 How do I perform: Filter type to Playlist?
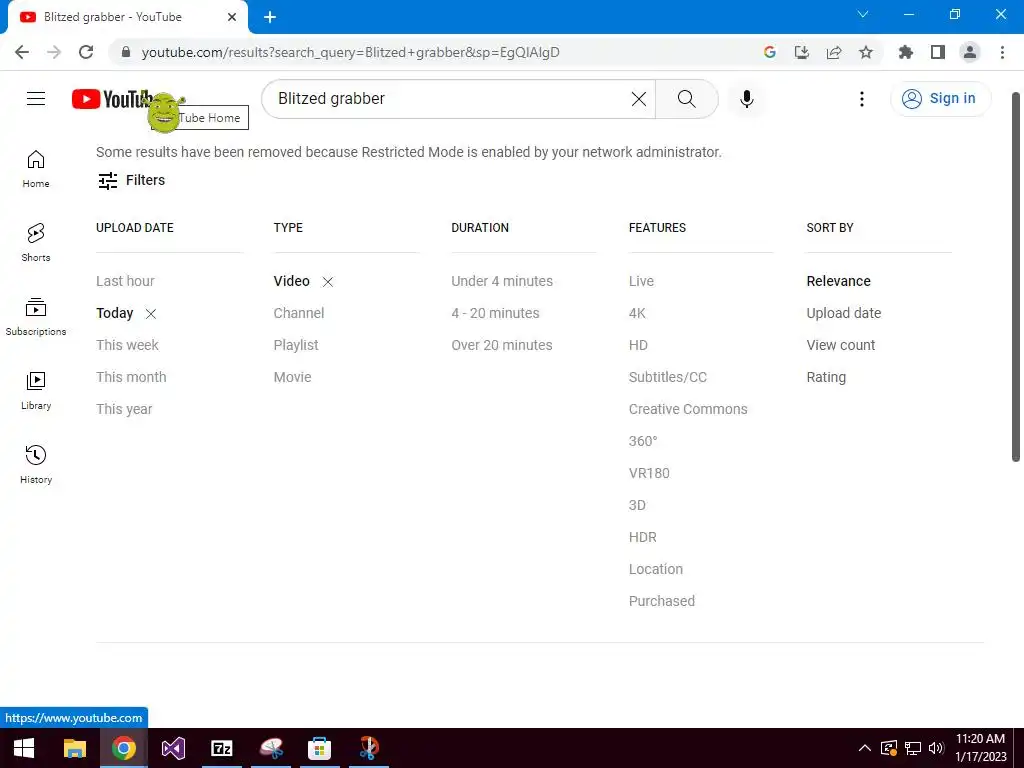click(x=296, y=345)
